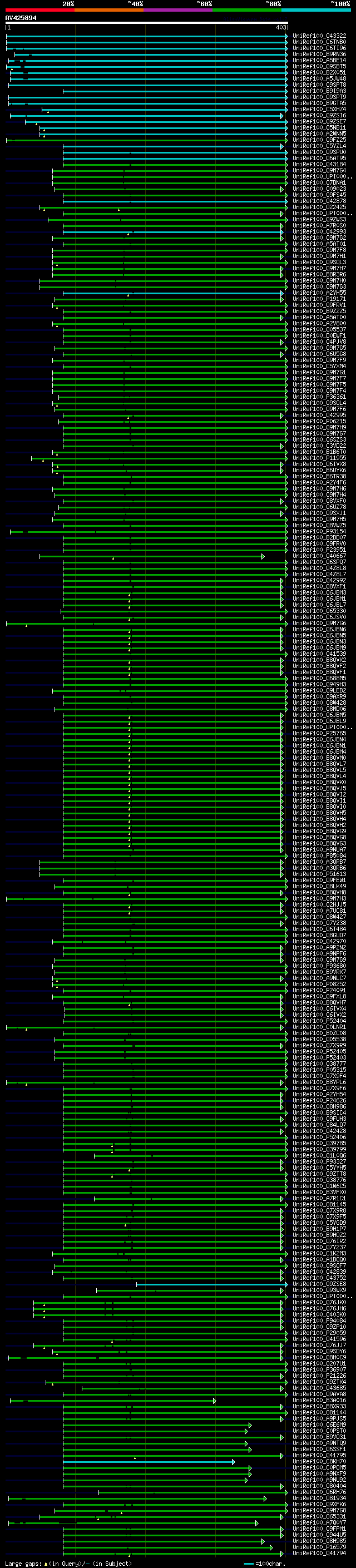
Task: Click the orange ~40% identity legend segment
Action: pyautogui.click(x=109, y=10)
